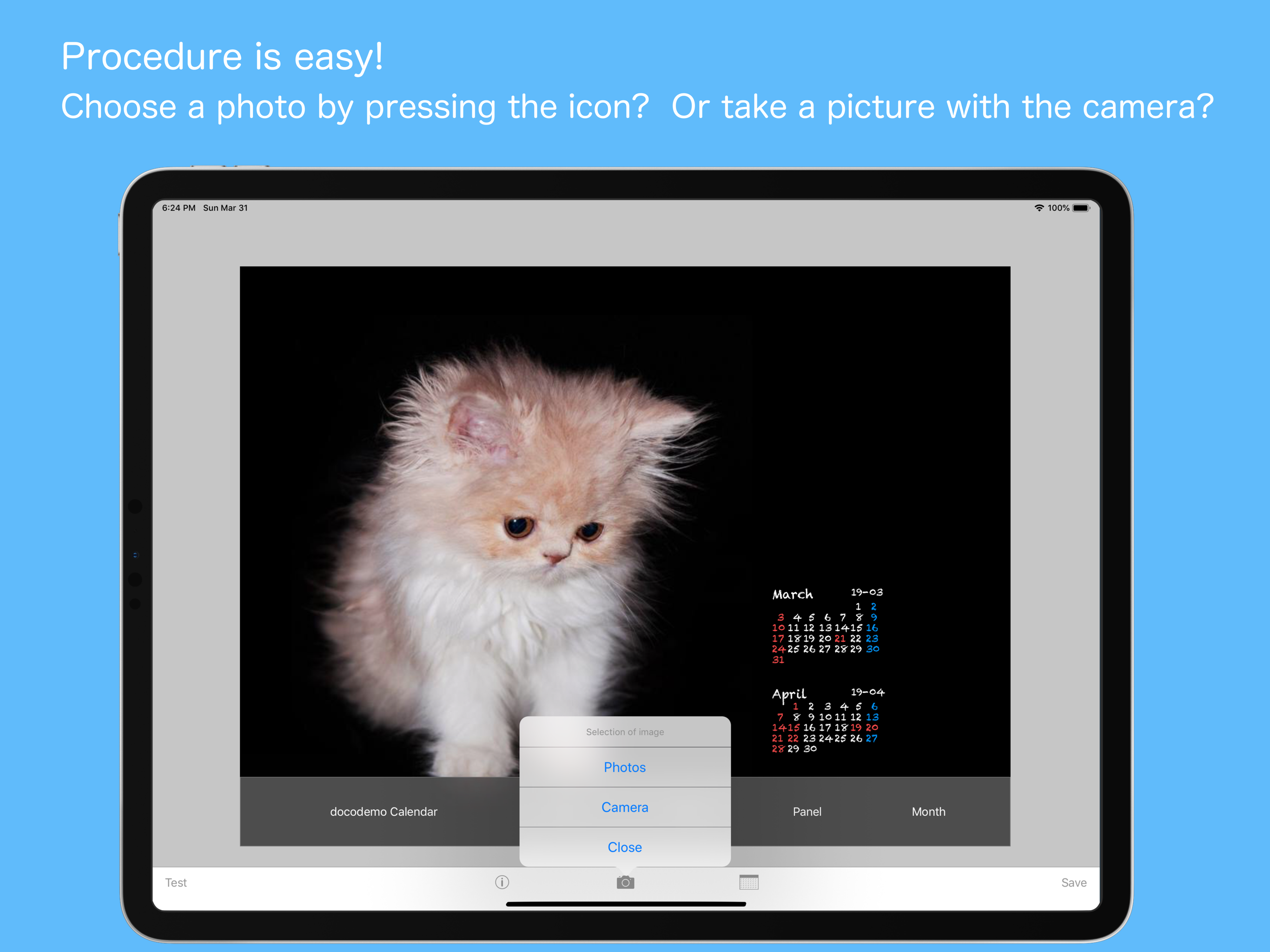The width and height of the screenshot is (1270, 952).
Task: Tap the Test button
Action: click(x=176, y=883)
